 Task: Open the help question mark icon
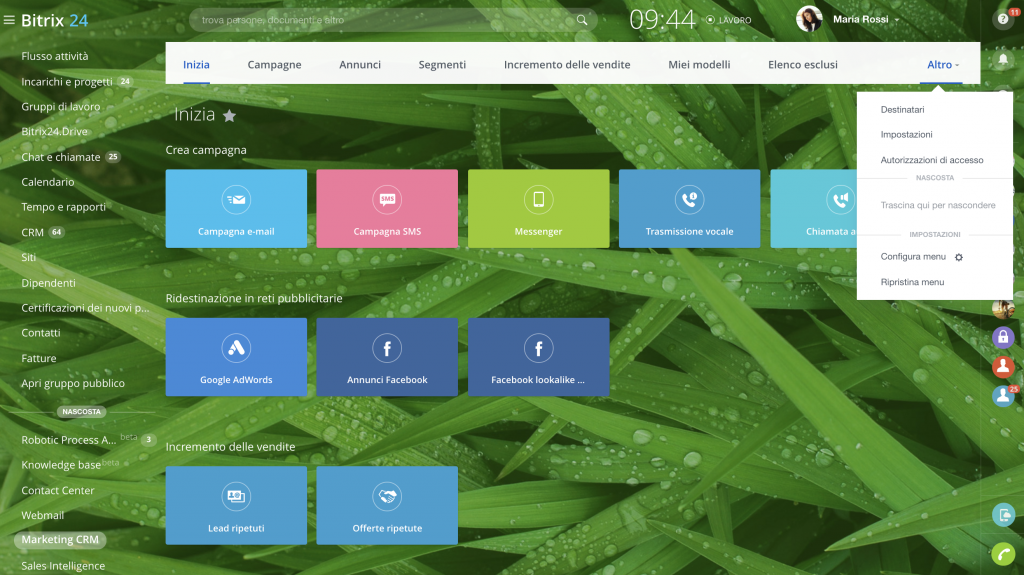pyautogui.click(x=1003, y=20)
